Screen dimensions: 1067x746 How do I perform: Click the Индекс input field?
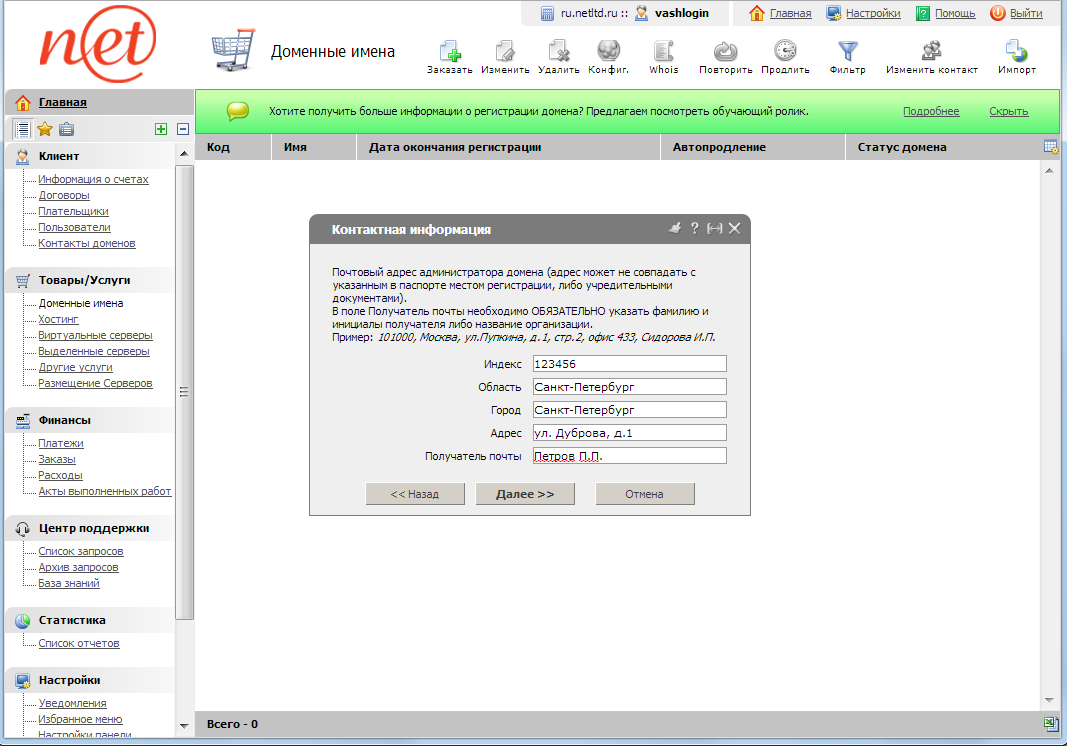tap(629, 364)
